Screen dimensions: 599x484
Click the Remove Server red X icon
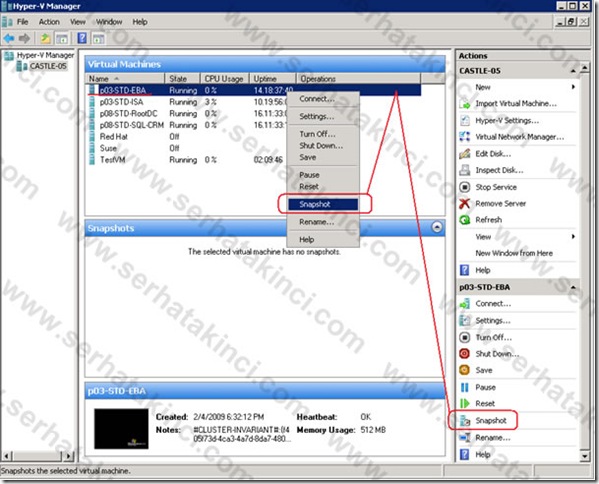[x=465, y=203]
